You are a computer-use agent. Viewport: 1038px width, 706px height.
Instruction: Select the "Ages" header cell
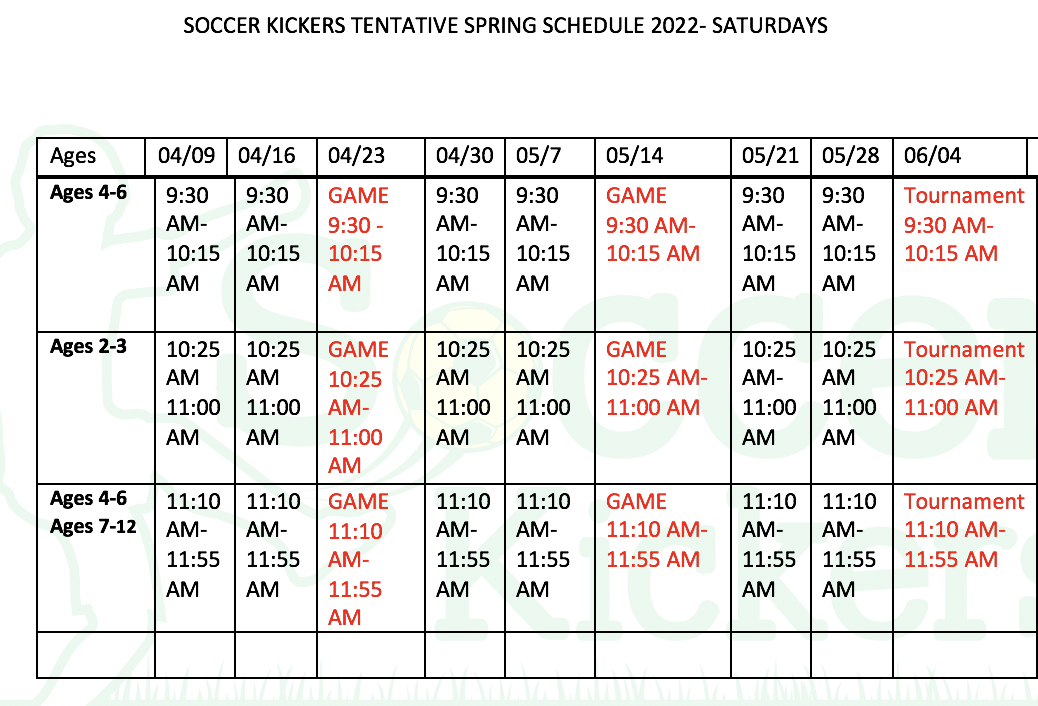pyautogui.click(x=73, y=156)
